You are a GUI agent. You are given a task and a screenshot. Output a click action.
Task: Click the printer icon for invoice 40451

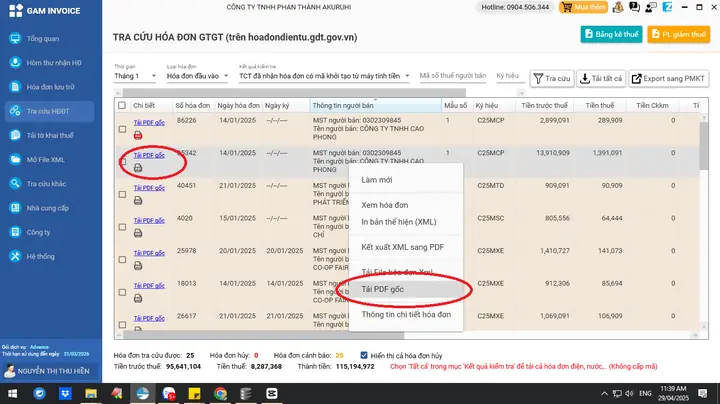pos(138,201)
